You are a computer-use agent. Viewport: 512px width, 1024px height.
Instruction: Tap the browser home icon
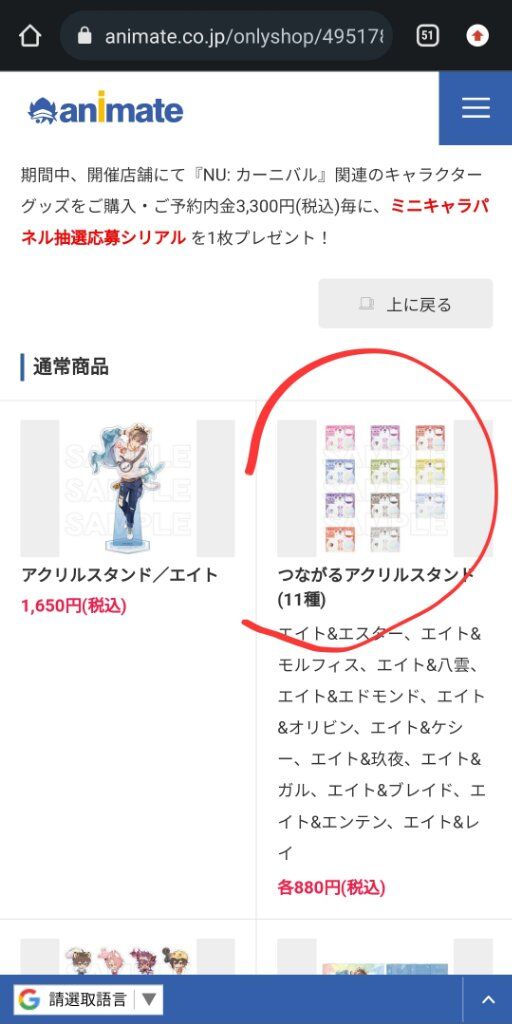[30, 35]
